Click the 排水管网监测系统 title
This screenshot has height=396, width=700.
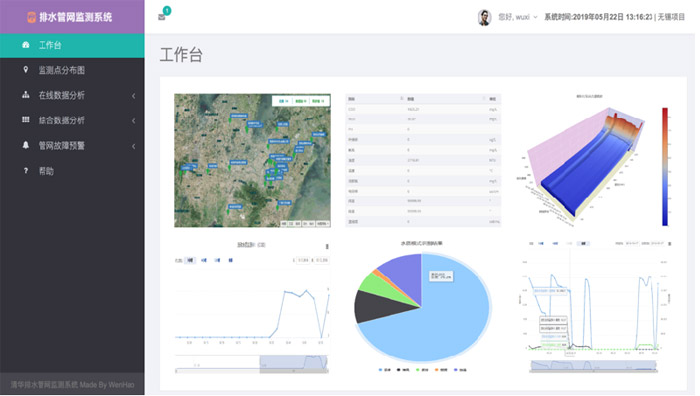75,17
